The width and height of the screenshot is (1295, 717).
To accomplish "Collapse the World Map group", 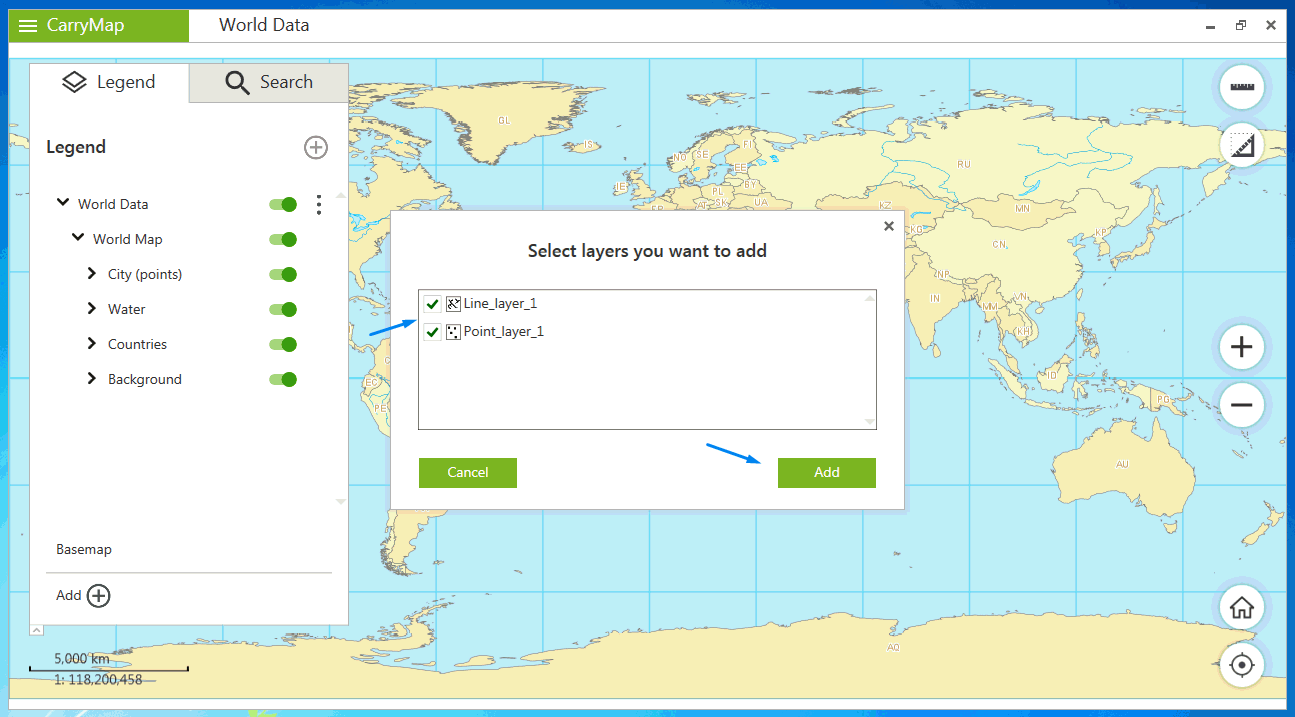I will coord(78,239).
